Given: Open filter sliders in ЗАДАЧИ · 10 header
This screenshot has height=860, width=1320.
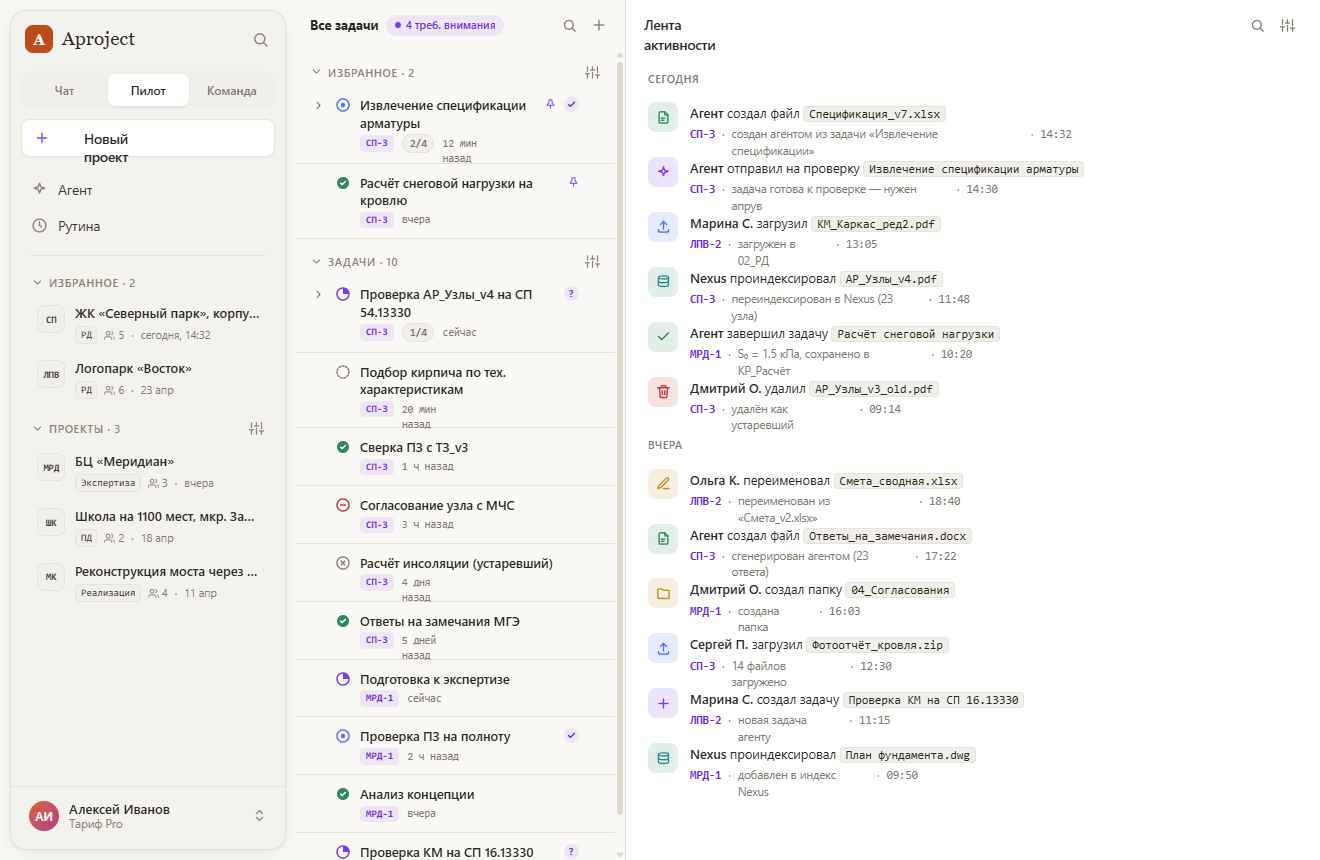Looking at the screenshot, I should (x=593, y=262).
